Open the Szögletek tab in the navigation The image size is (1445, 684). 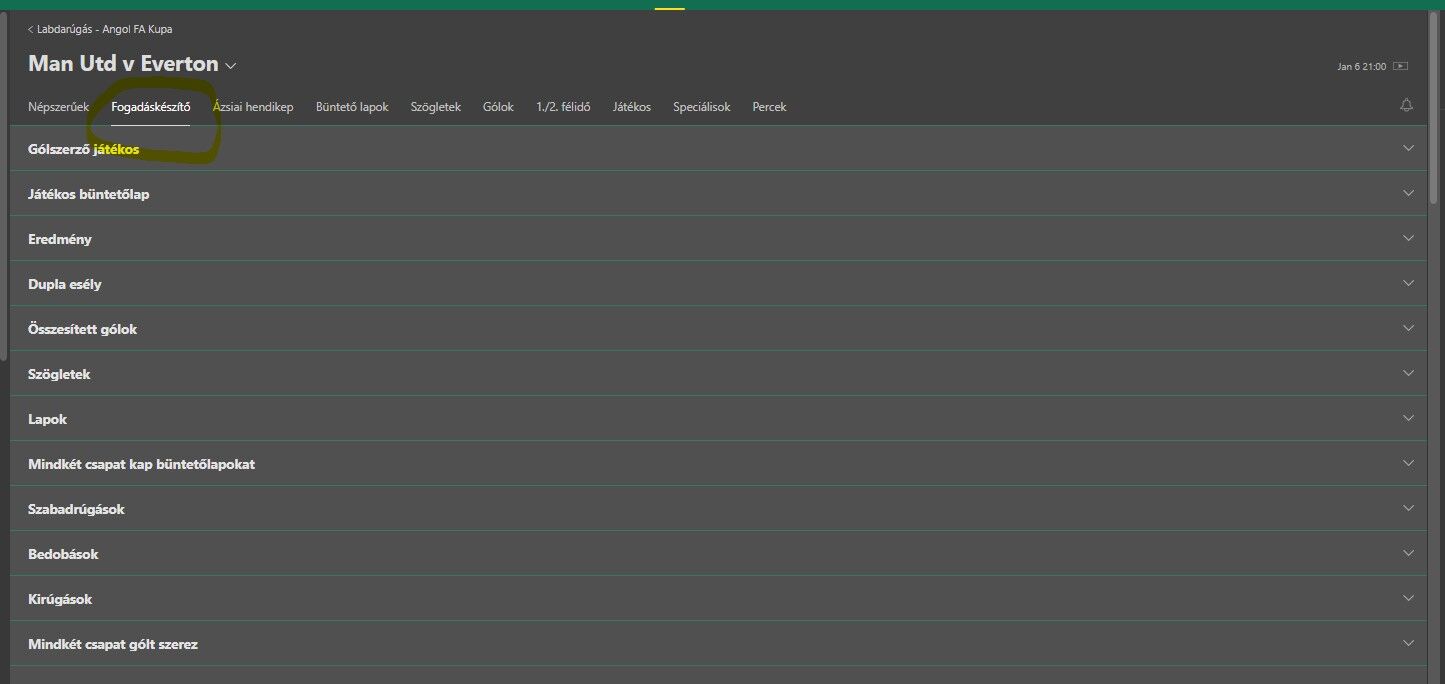[x=436, y=107]
